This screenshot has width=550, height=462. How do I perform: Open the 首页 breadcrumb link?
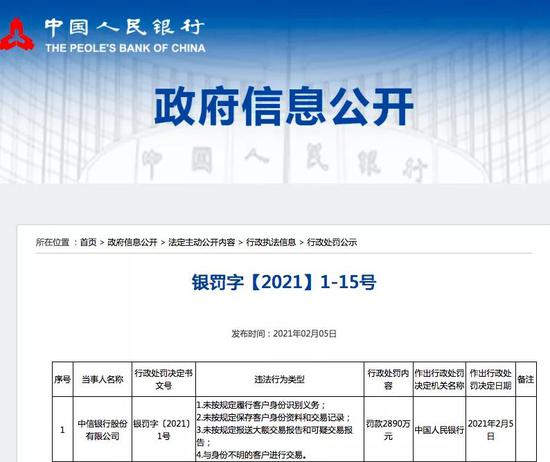88,242
